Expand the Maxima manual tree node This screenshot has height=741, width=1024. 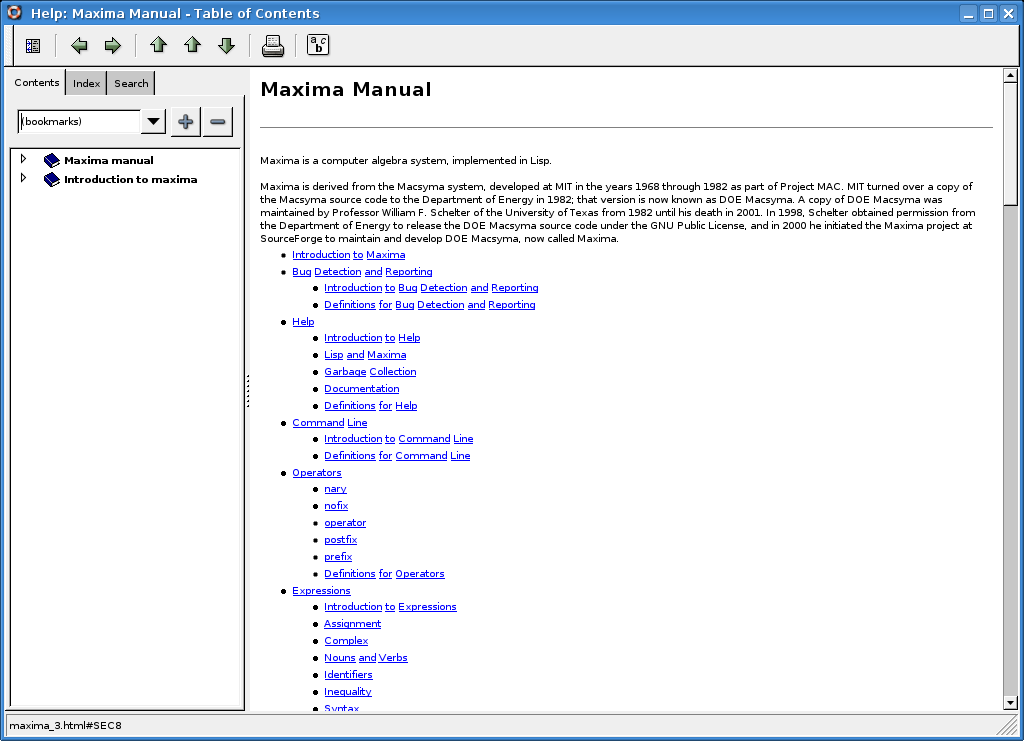coord(24,159)
